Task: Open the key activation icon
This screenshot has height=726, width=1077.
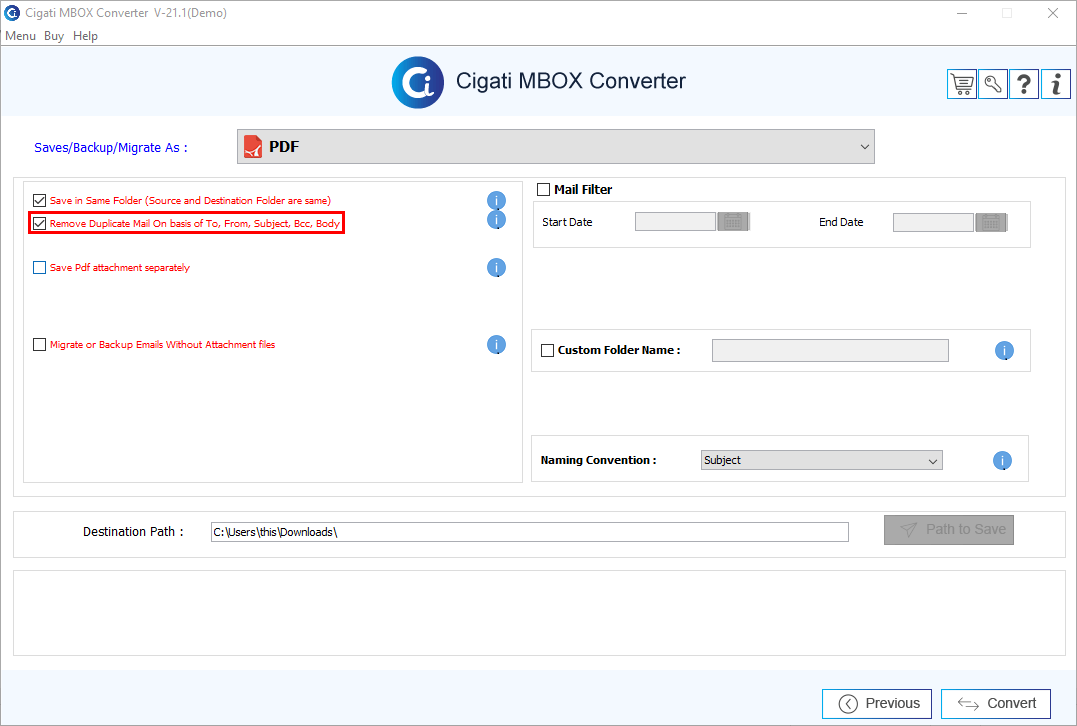Action: tap(993, 84)
